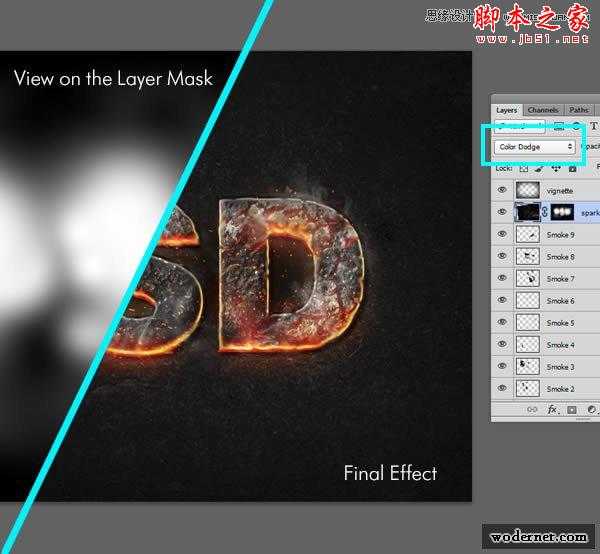
Task: Hide the Smoke 3 layer
Action: [502, 366]
